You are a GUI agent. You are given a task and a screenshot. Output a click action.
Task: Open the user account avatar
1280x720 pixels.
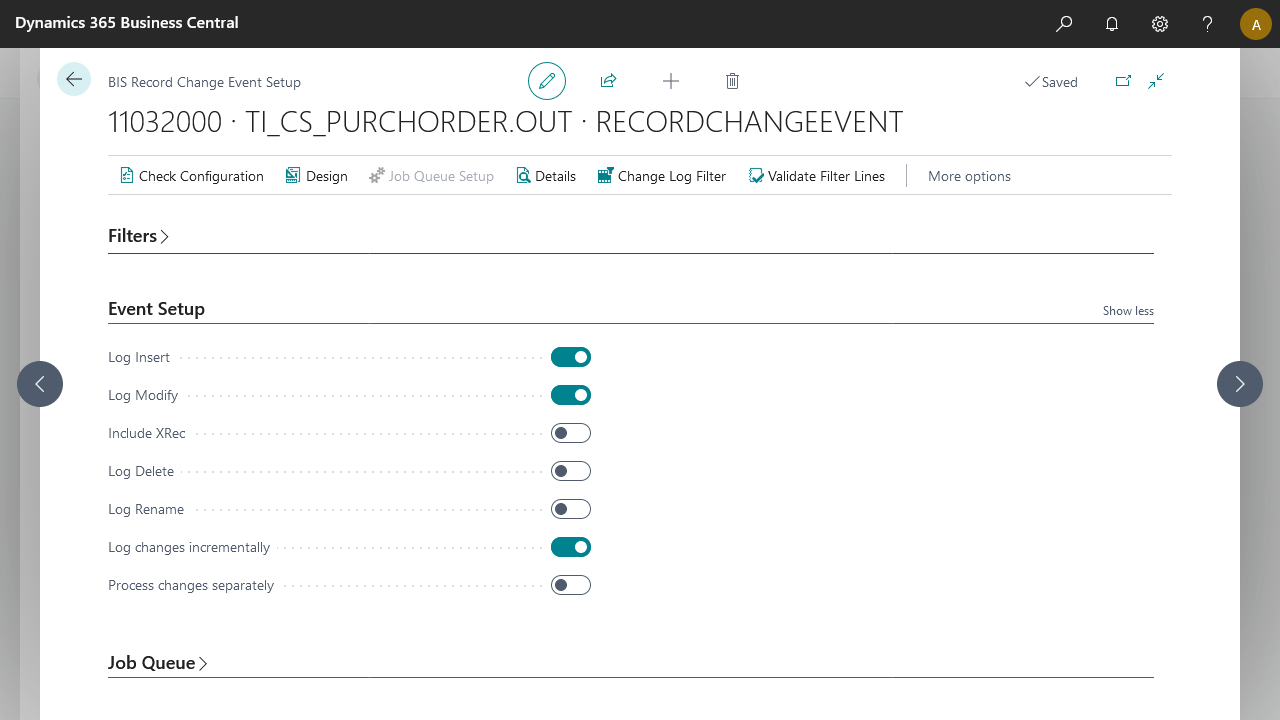(1256, 23)
